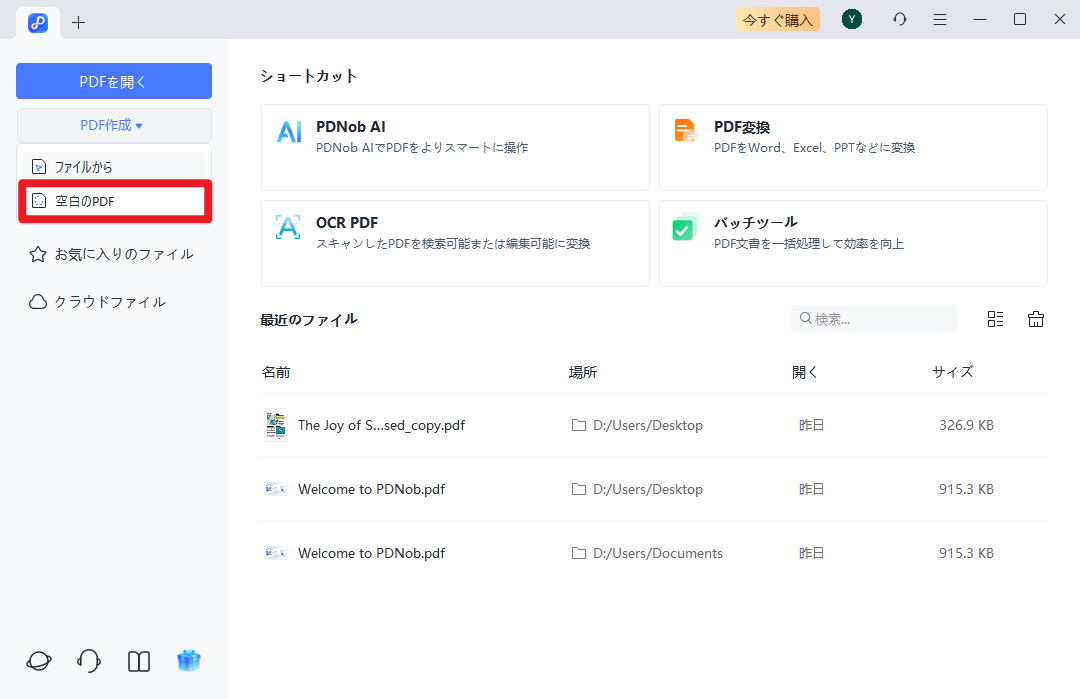Mark お気に入りのファイル in the sidebar
The width and height of the screenshot is (1080, 699).
(103, 253)
